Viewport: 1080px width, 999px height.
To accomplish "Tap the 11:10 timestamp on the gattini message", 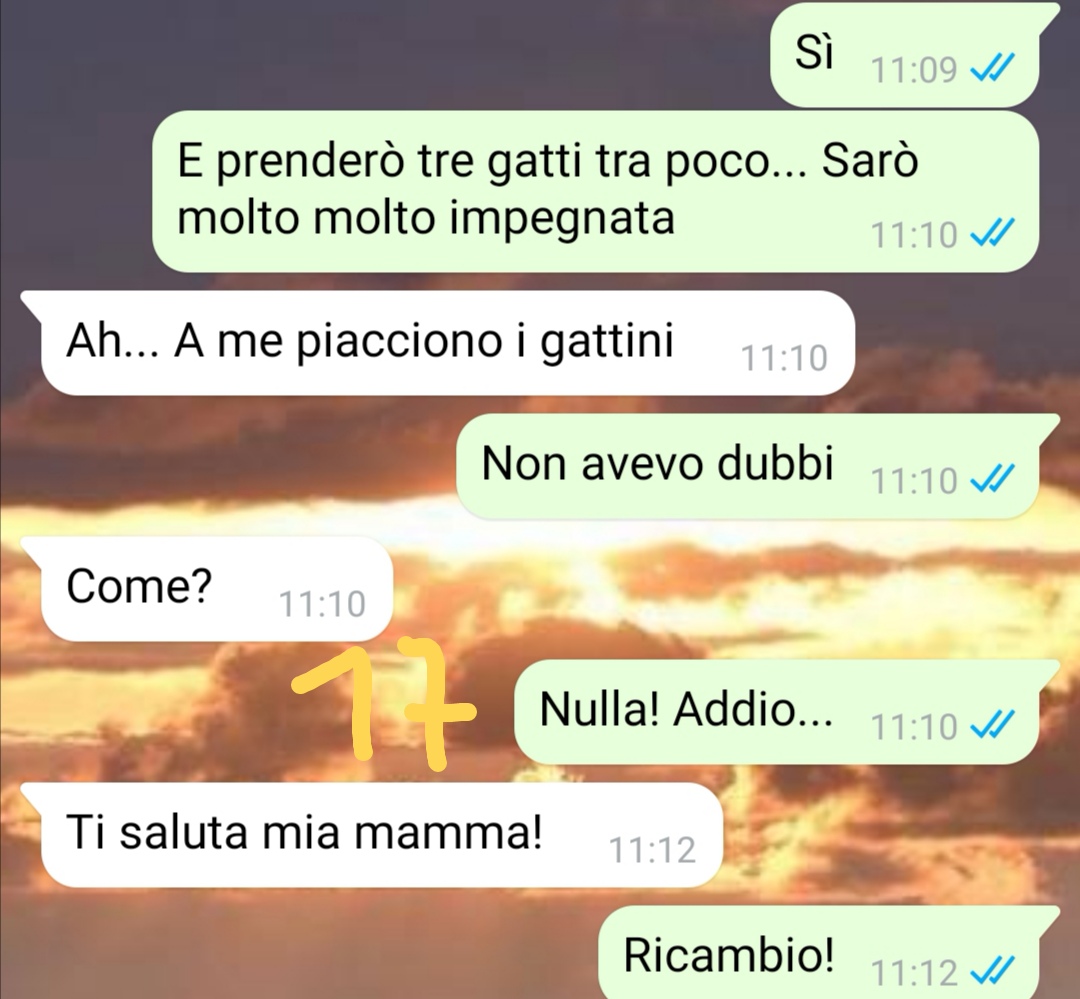I will (x=784, y=358).
